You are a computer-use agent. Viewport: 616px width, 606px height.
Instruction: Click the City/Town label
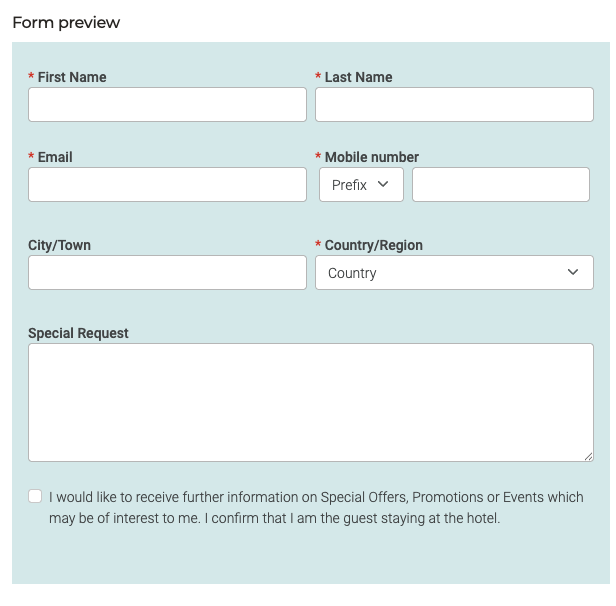coord(59,245)
